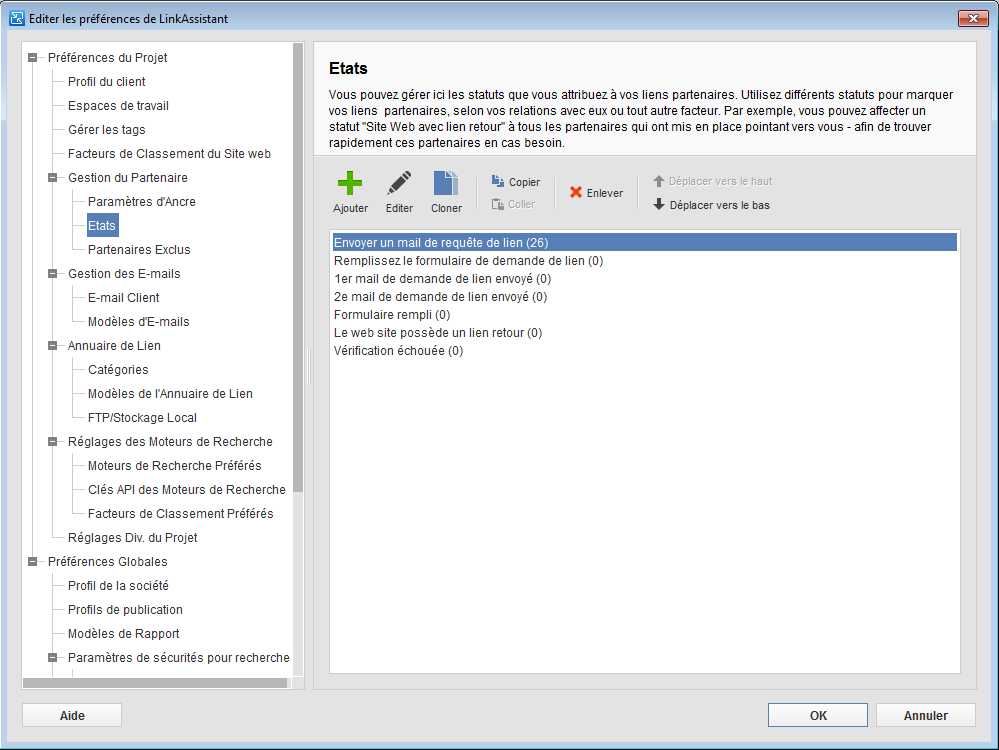Click the Cloner document icon
Screen dimensions: 999x750
click(446, 184)
